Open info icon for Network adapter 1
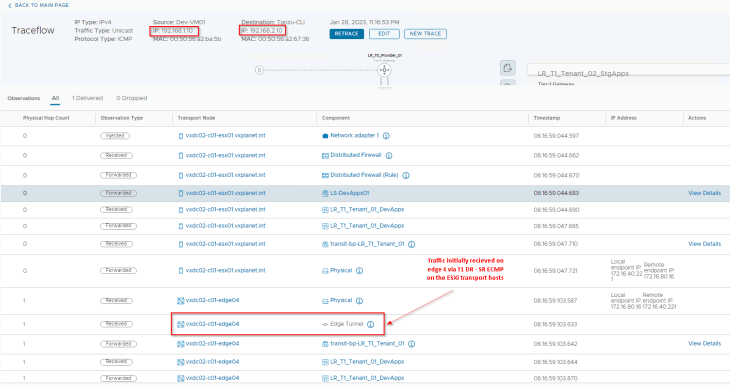 click(386, 136)
